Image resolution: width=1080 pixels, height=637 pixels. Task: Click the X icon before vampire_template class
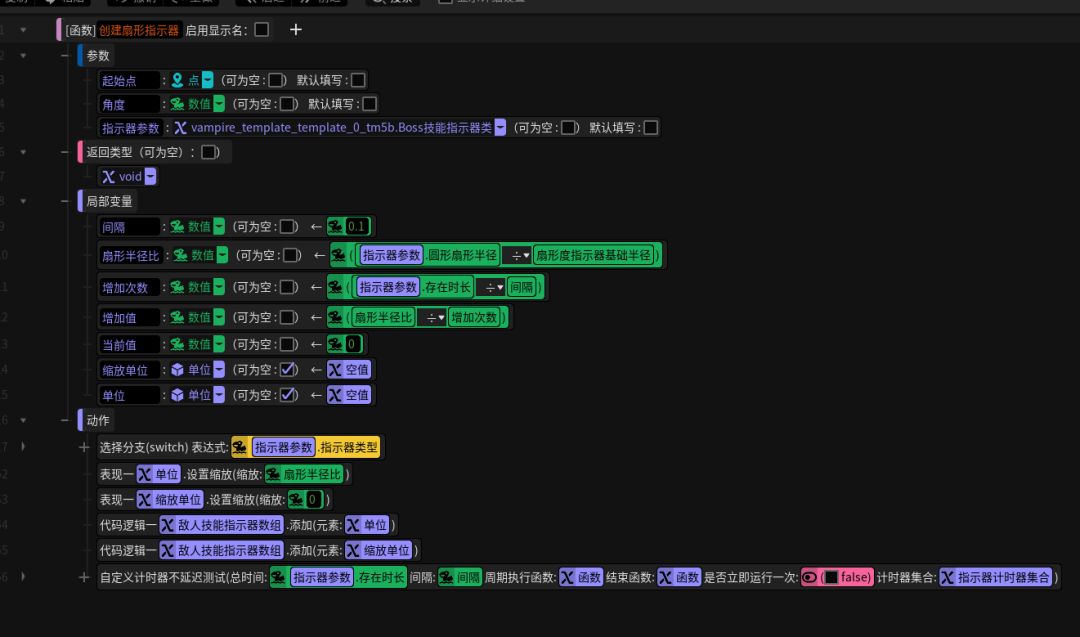pos(180,127)
